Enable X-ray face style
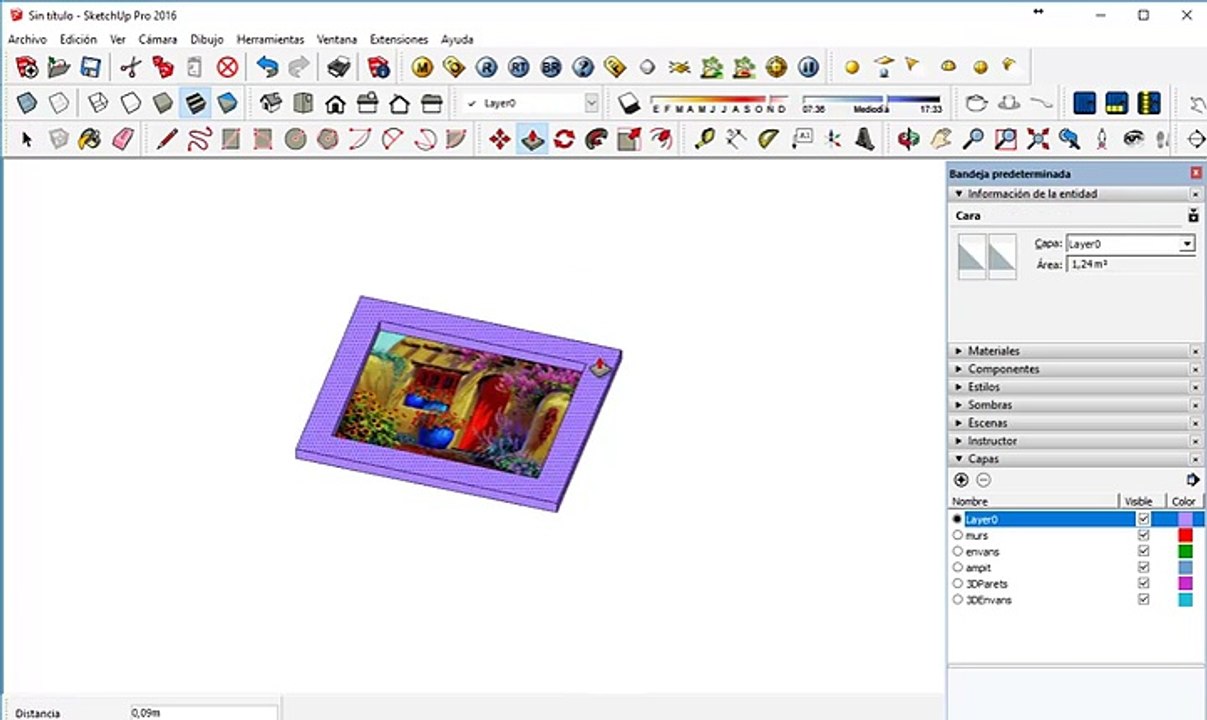This screenshot has width=1207, height=720. (27, 103)
